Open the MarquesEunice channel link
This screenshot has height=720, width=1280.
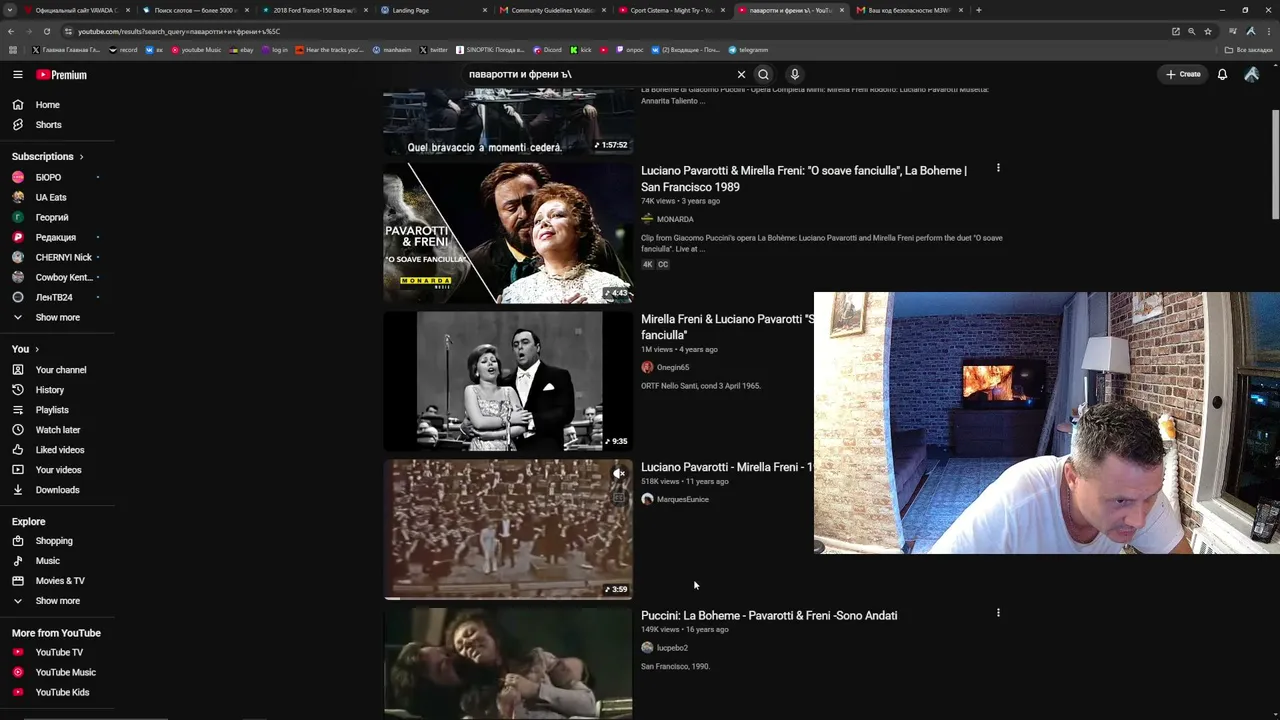(x=682, y=499)
